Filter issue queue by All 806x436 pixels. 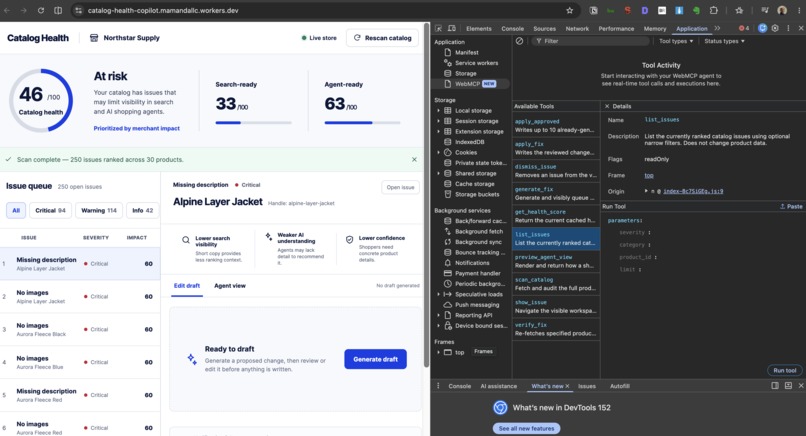[16, 210]
